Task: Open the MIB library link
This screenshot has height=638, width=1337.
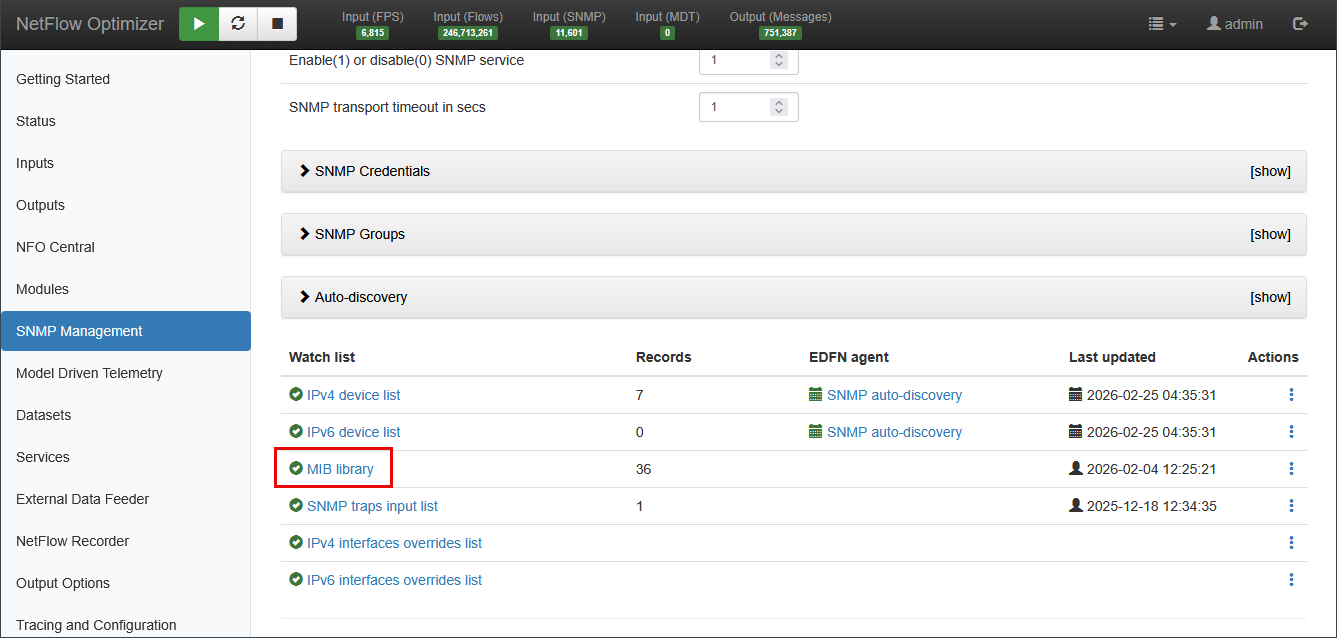Action: (x=340, y=469)
